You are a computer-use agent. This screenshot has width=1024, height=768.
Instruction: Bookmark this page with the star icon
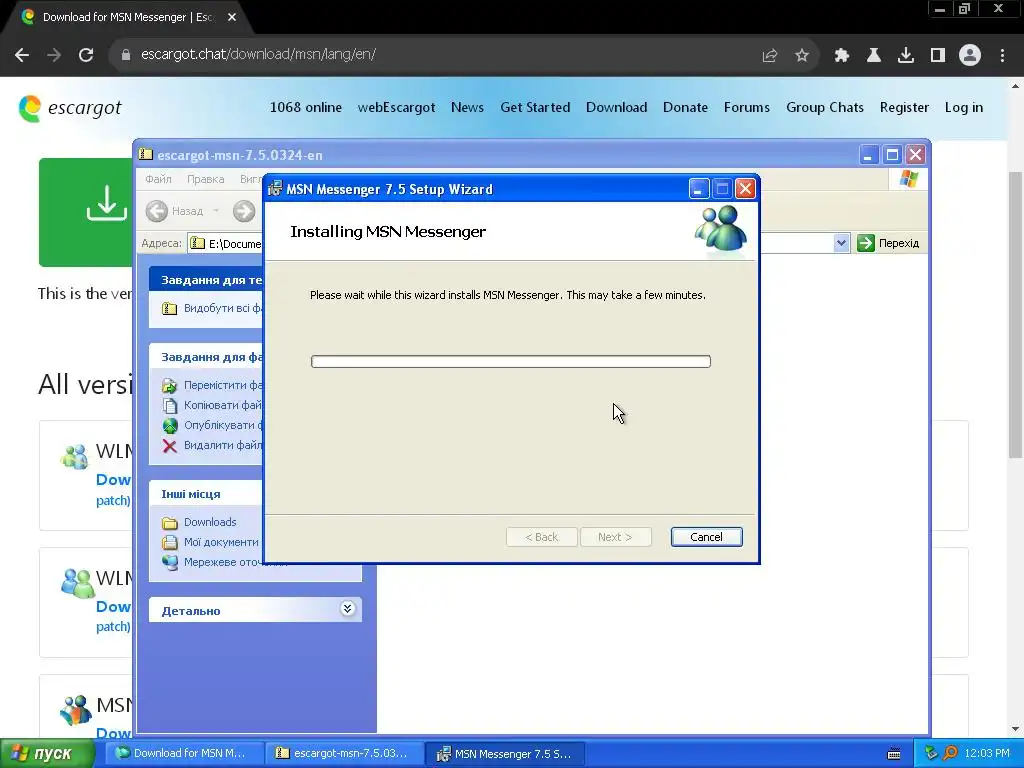point(802,56)
